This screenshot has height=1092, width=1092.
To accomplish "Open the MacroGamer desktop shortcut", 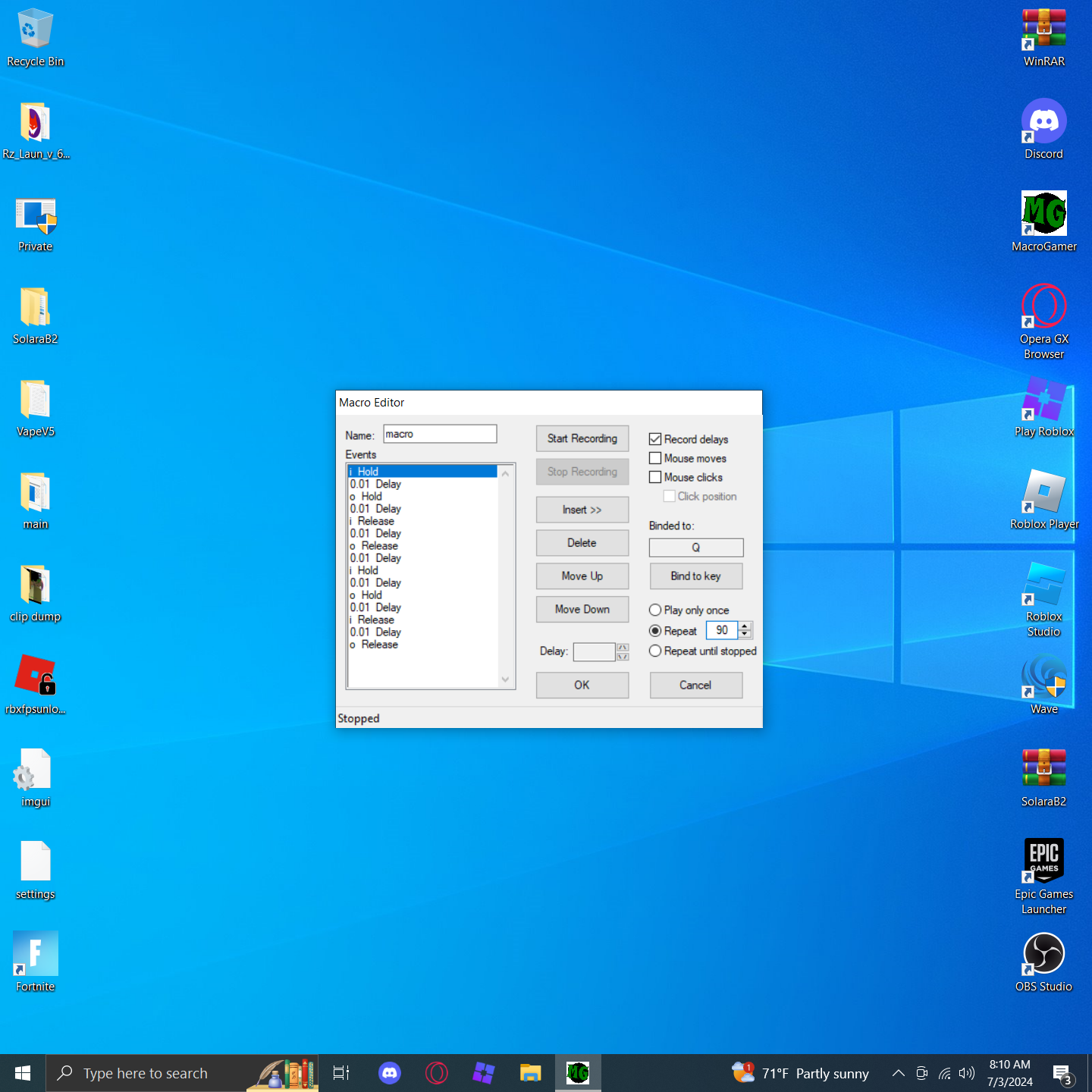I will pos(1043,215).
